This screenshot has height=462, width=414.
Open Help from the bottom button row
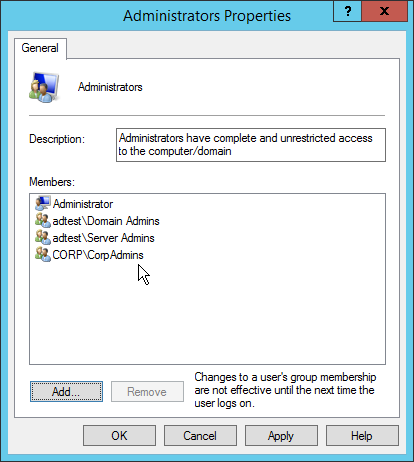(x=362, y=435)
